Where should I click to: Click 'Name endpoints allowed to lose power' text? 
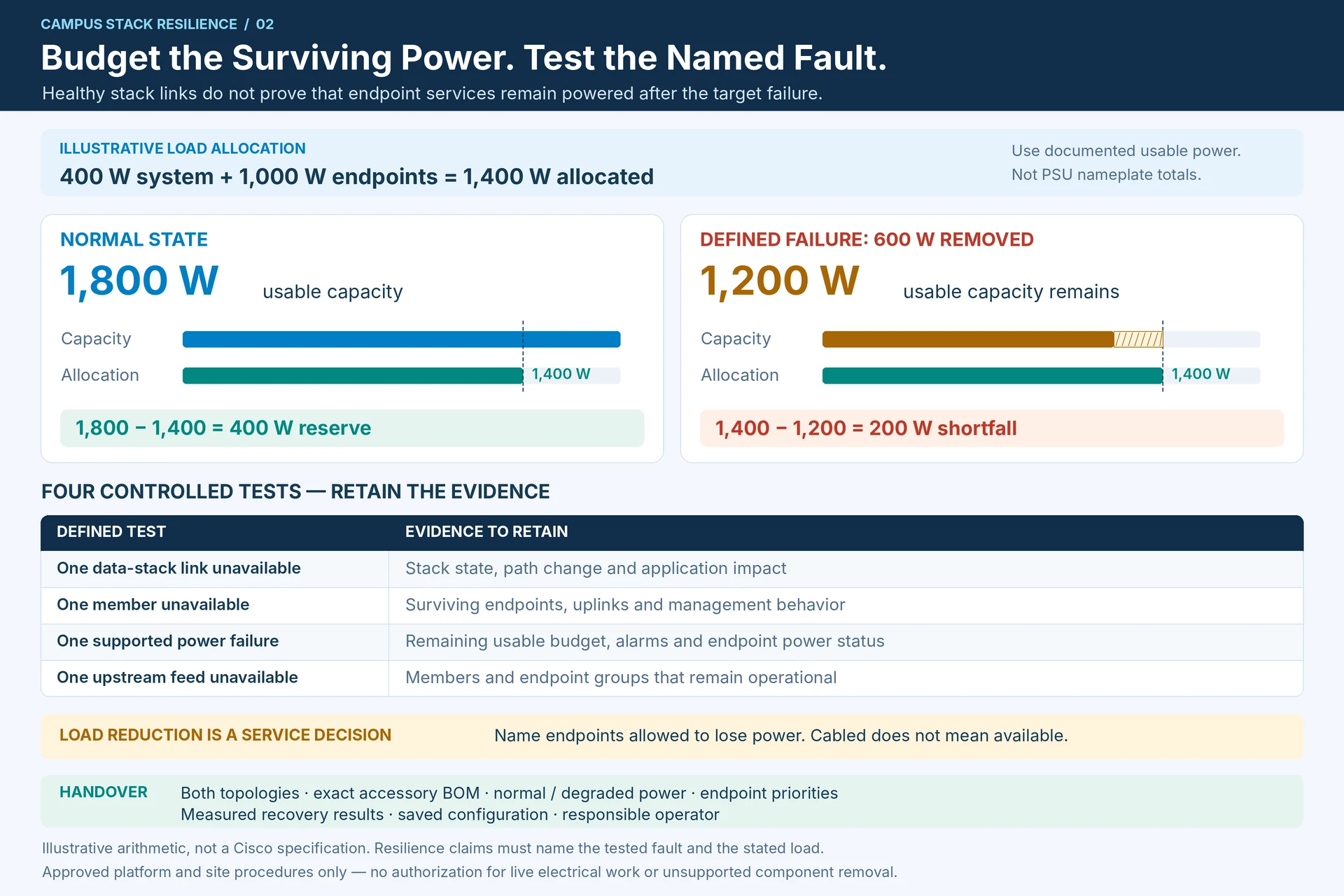tap(650, 736)
